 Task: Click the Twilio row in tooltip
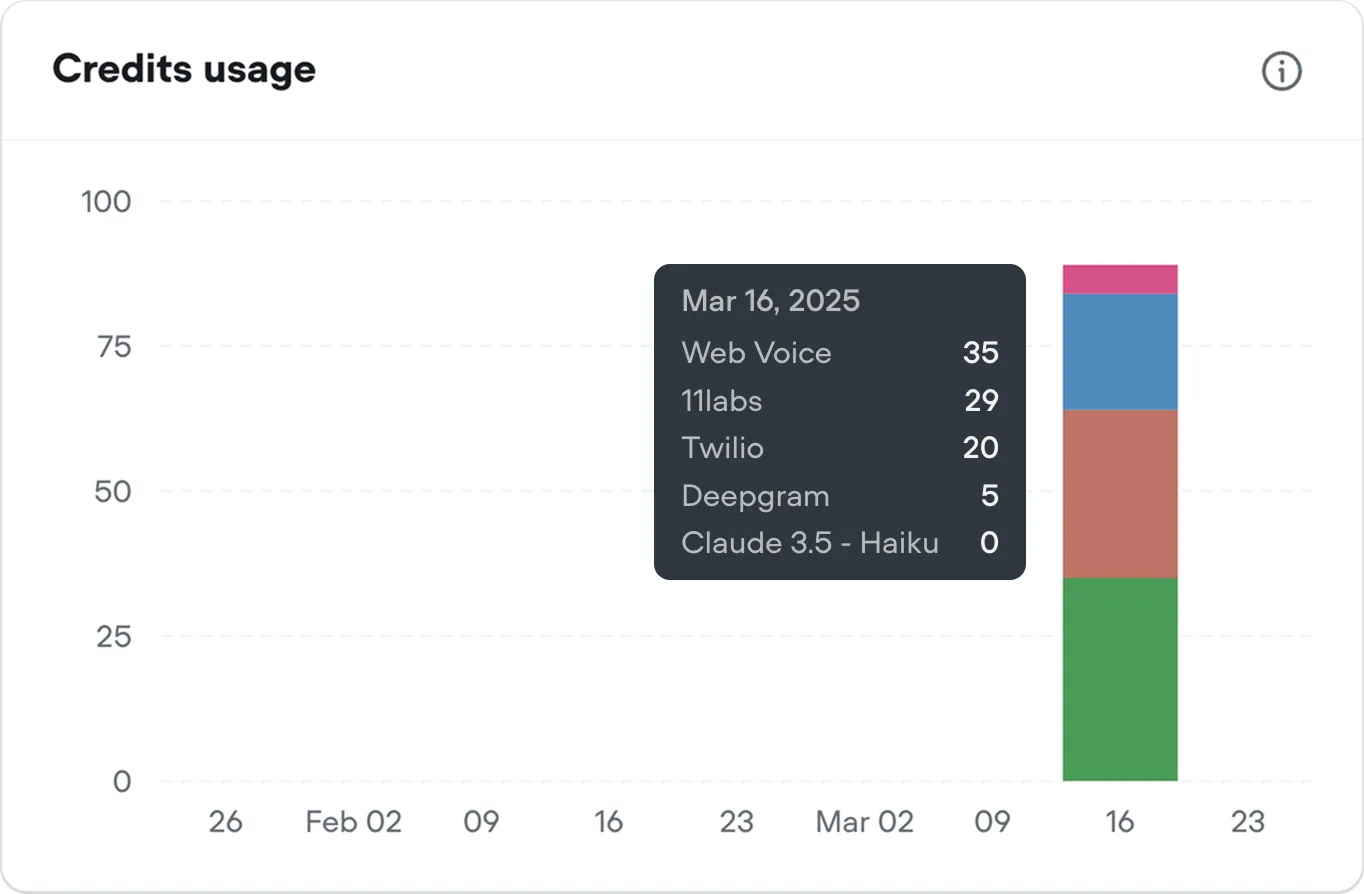pyautogui.click(x=840, y=447)
